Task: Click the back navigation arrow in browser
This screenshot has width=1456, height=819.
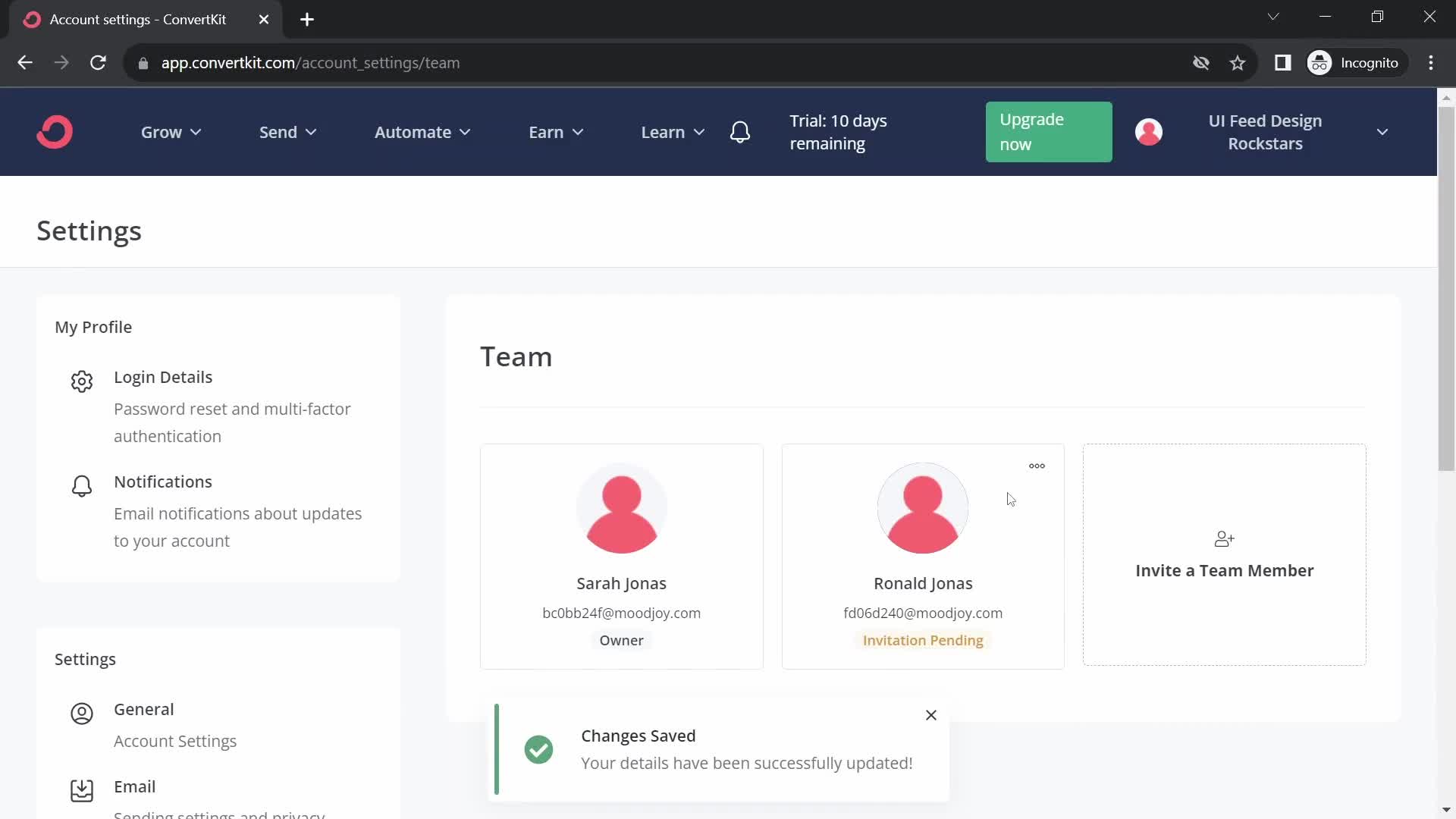Action: pos(25,63)
